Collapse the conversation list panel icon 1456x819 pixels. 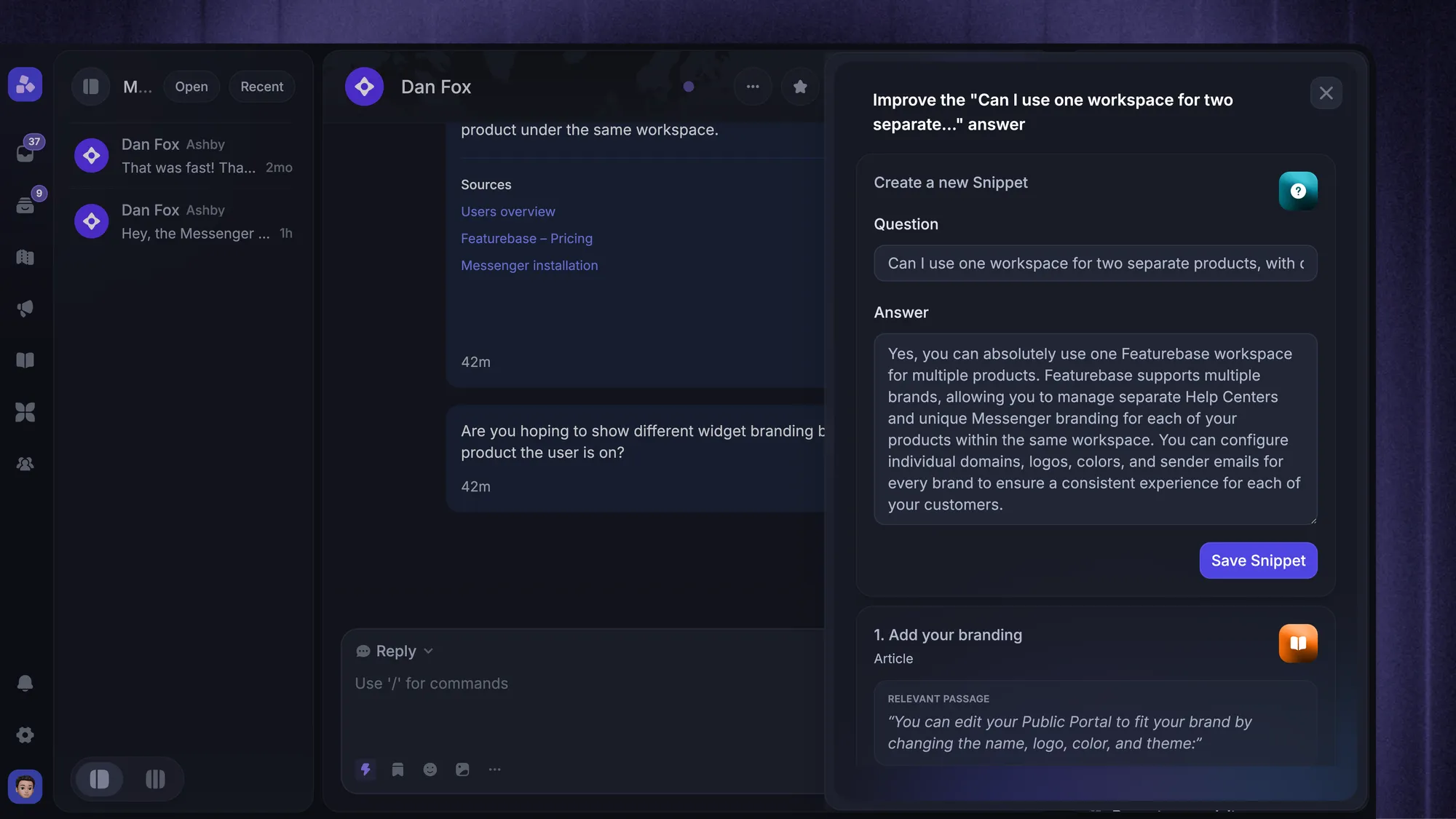coord(91,87)
